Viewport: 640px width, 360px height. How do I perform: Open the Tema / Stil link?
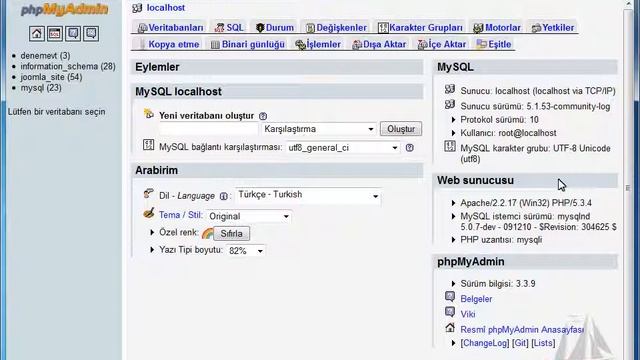[180, 215]
